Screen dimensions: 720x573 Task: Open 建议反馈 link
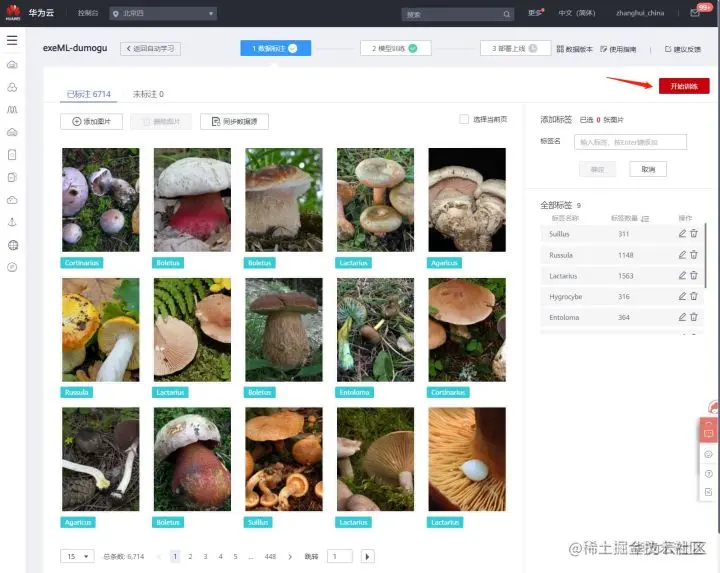click(x=683, y=49)
